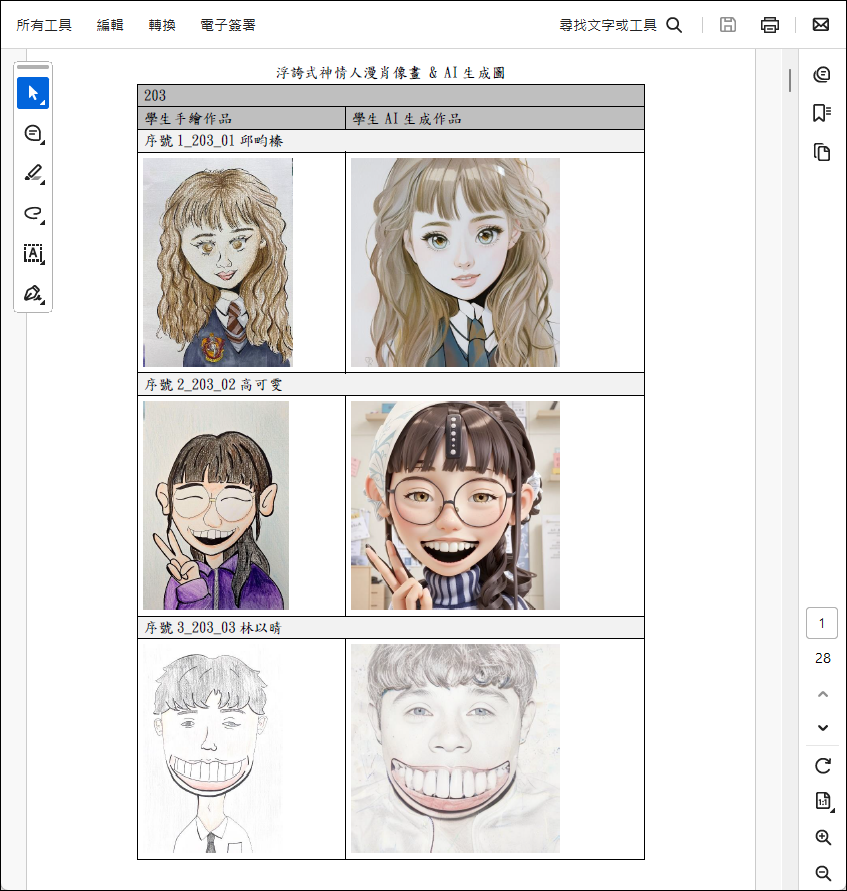847x891 pixels.
Task: Zoom in on the document
Action: coord(823,838)
